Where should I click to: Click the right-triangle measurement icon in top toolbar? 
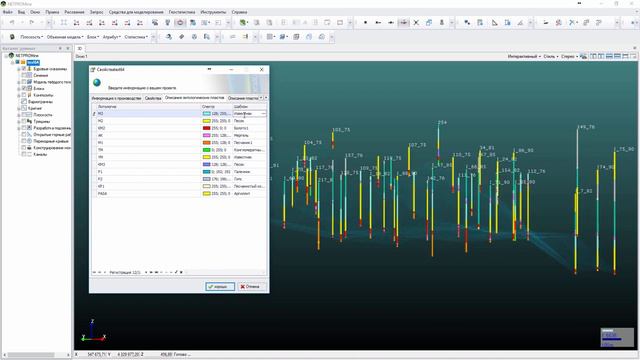[494, 23]
